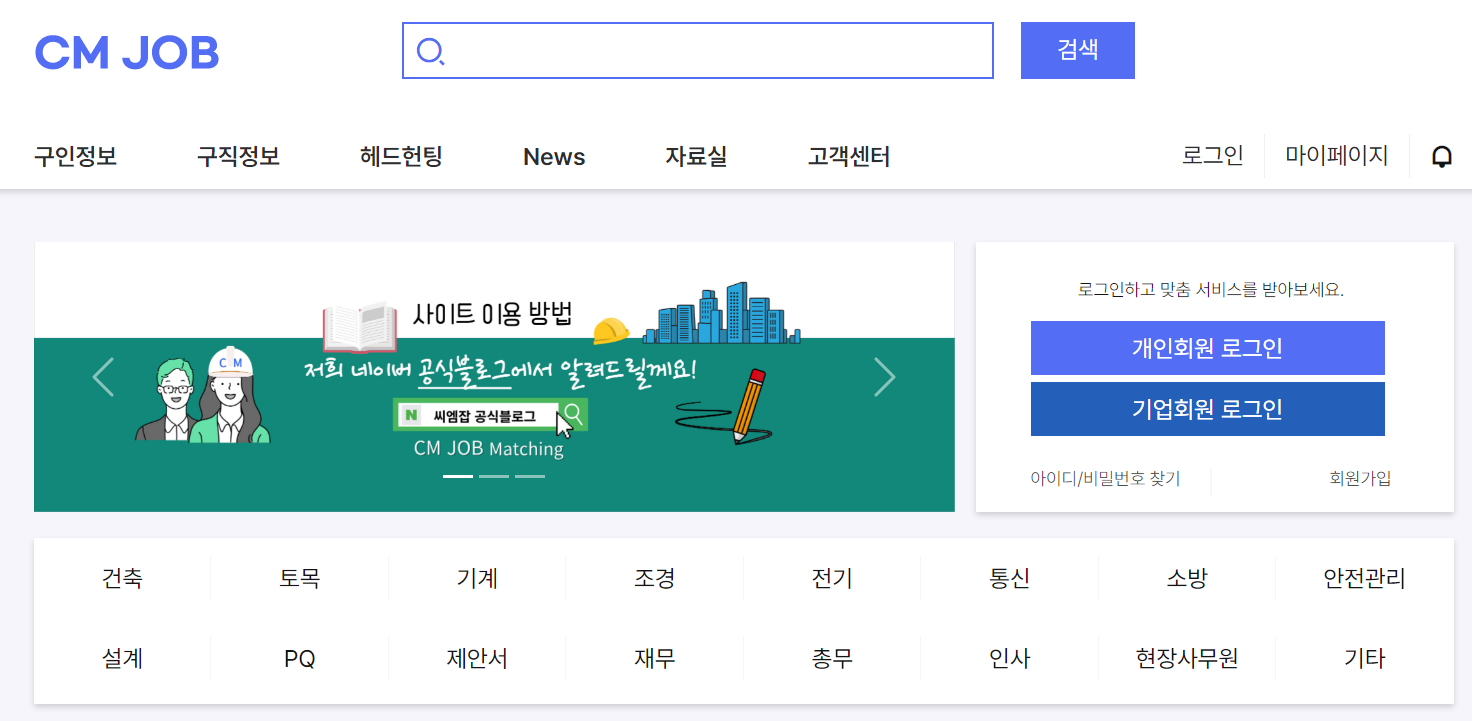Open the 구직정보 menu
This screenshot has height=721, width=1472.
(237, 156)
